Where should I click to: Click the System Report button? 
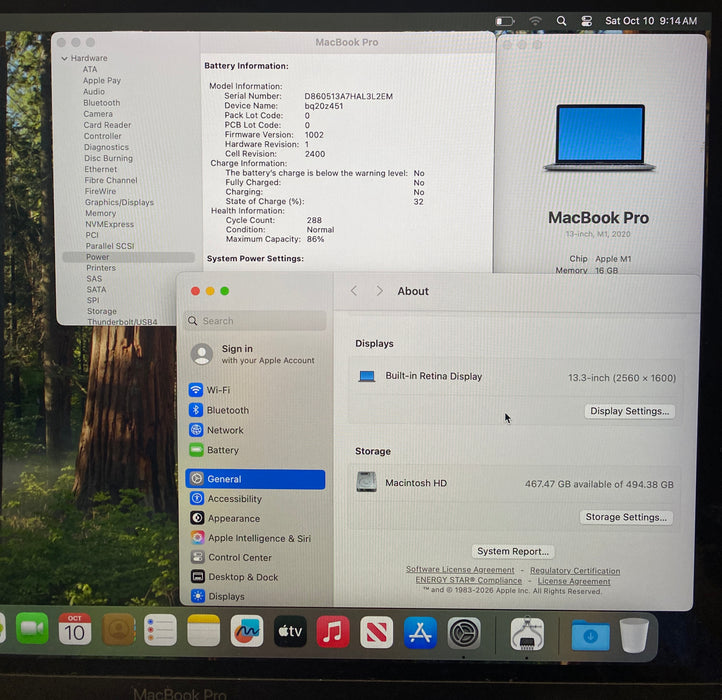(x=513, y=551)
